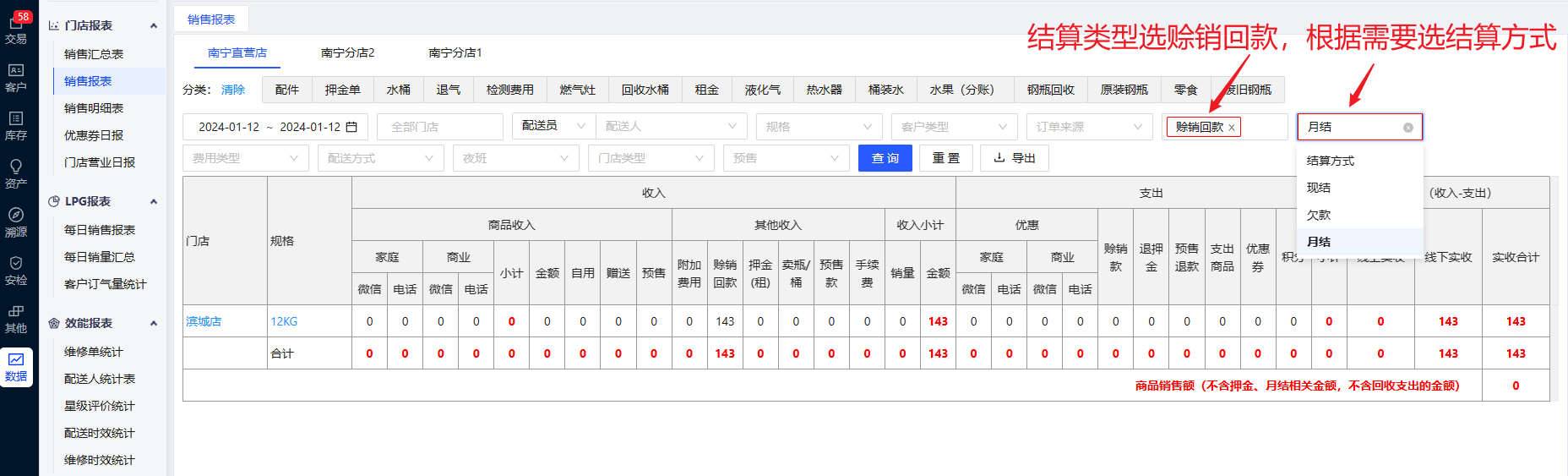The image size is (1568, 476).
Task: Open 配送人统计表 in the sidebar
Action: [100, 379]
